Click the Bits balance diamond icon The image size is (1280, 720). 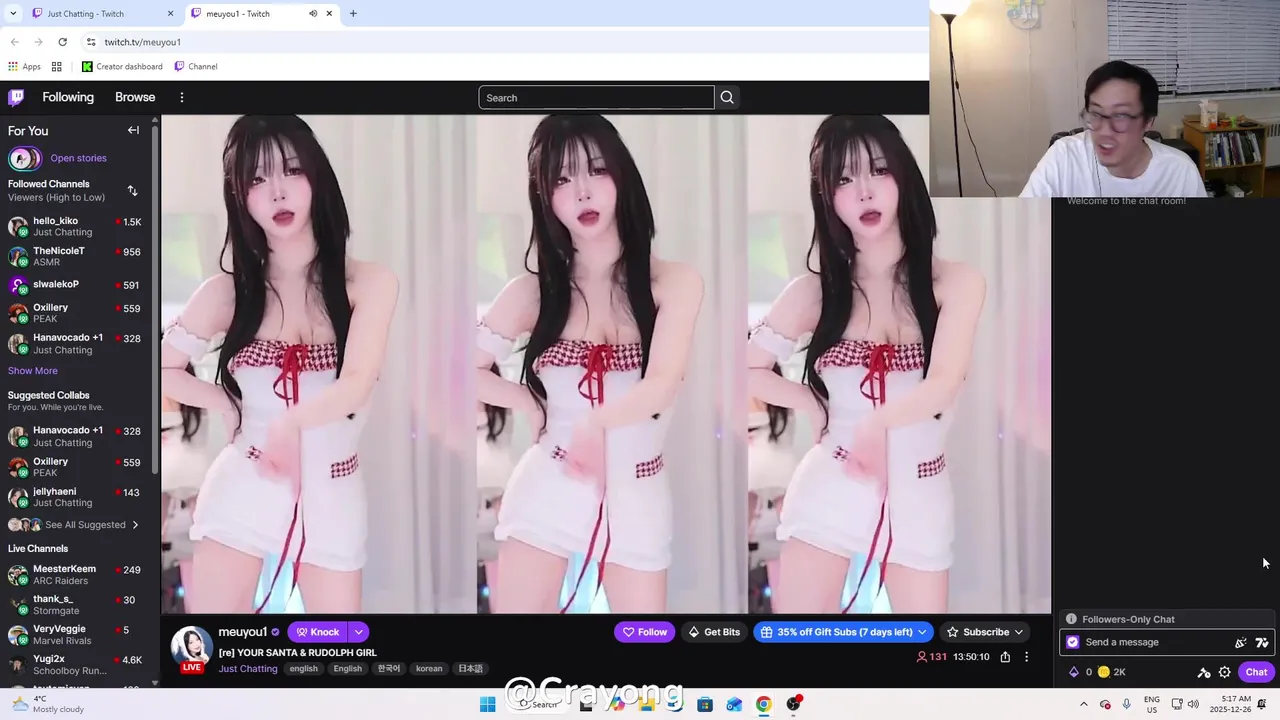click(x=1074, y=672)
